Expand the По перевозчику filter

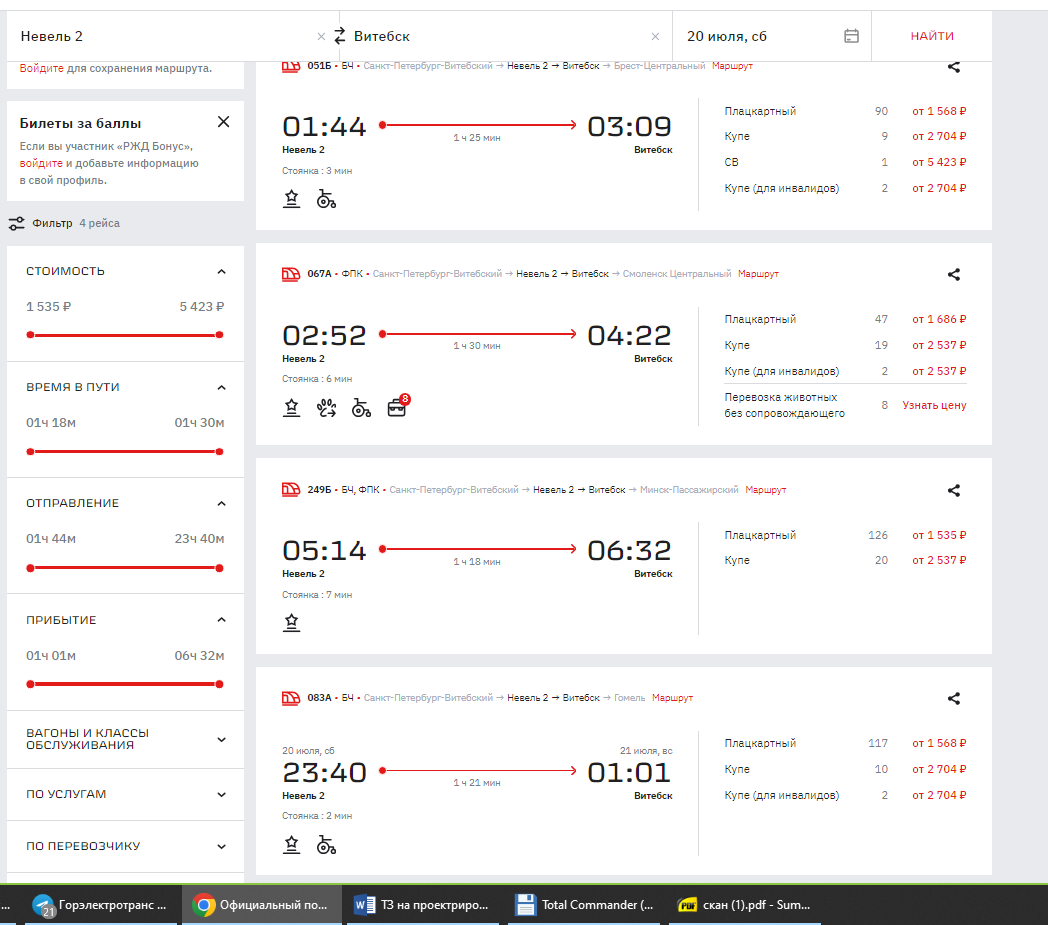click(221, 846)
